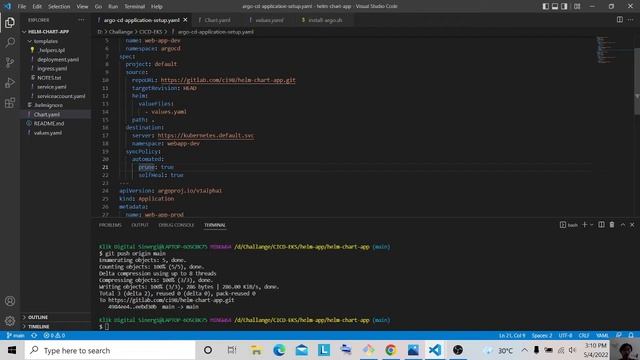Open terminal launch profile dropdown arrow
Image resolution: width=640 pixels, height=360 pixels.
click(591, 225)
